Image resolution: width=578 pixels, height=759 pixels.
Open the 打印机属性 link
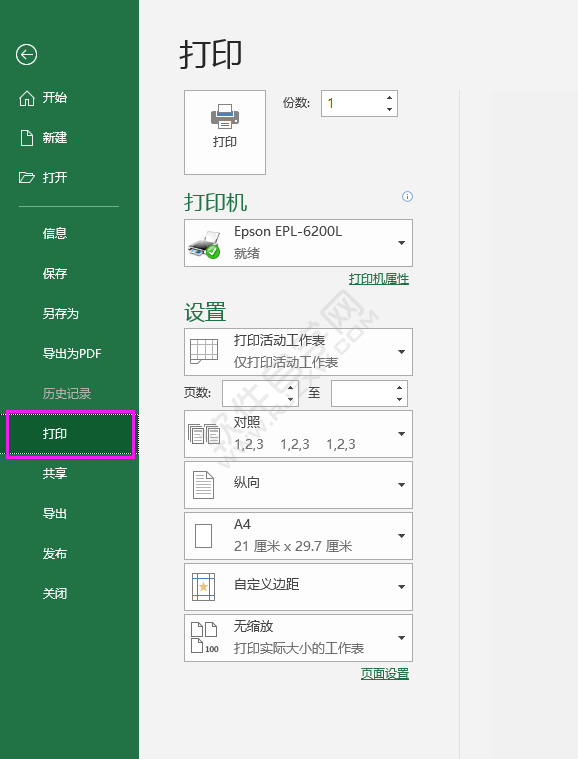point(379,279)
